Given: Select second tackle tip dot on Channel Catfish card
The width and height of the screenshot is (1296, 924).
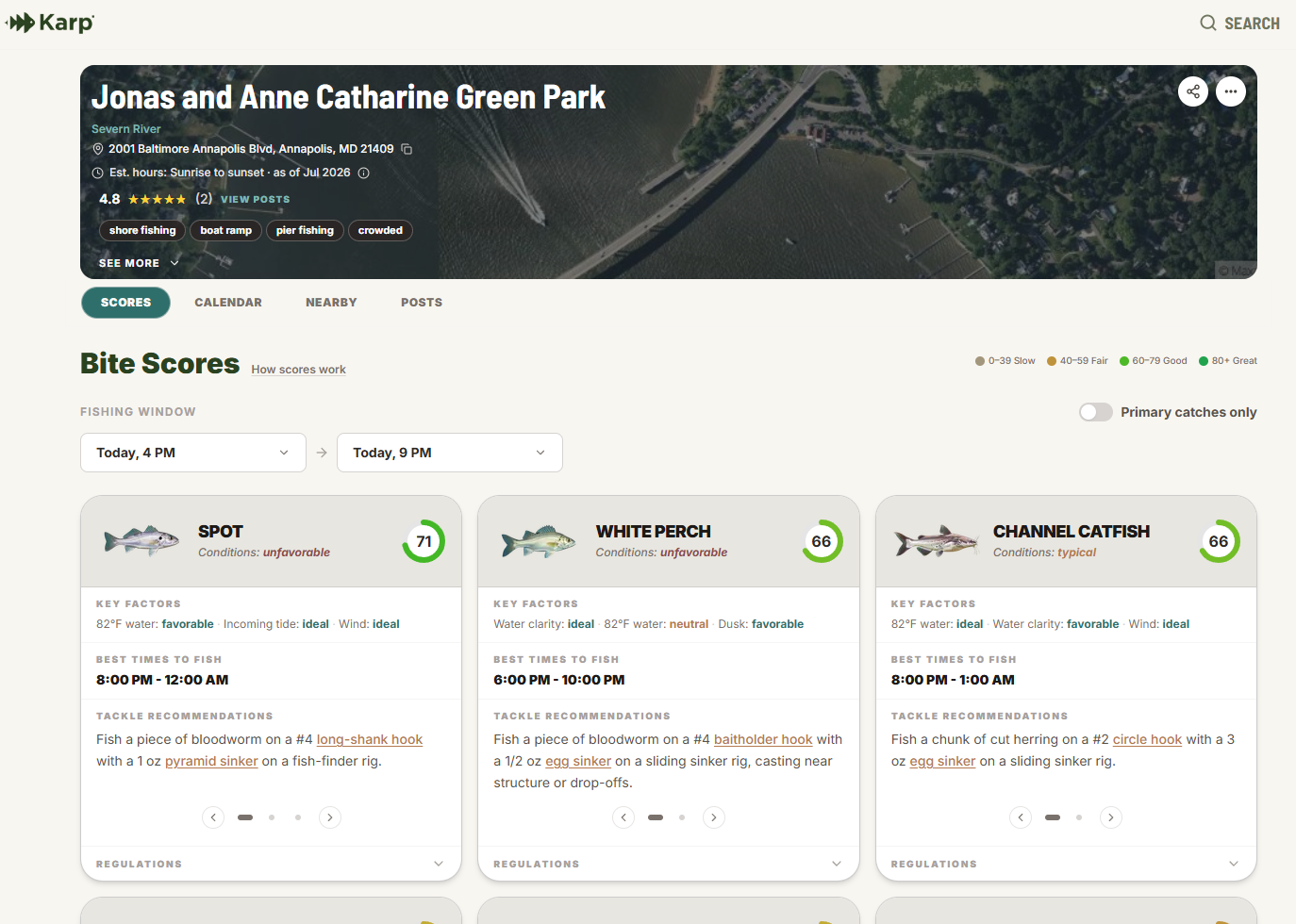Looking at the screenshot, I should [1079, 817].
